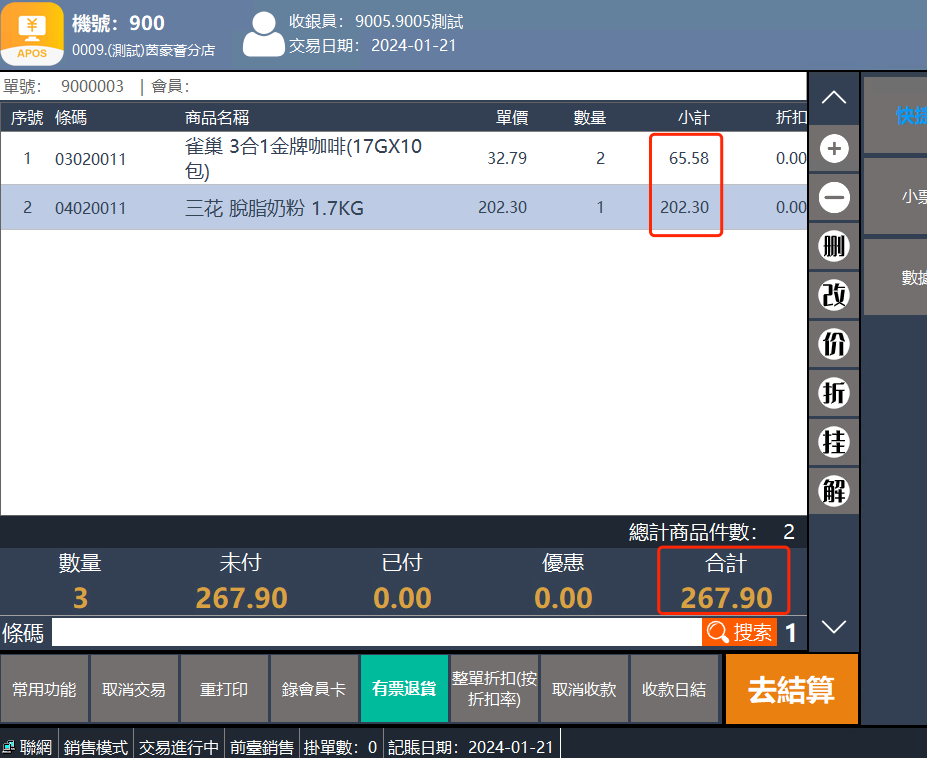Click the cashier user avatar icon
This screenshot has height=758, width=927.
click(264, 34)
